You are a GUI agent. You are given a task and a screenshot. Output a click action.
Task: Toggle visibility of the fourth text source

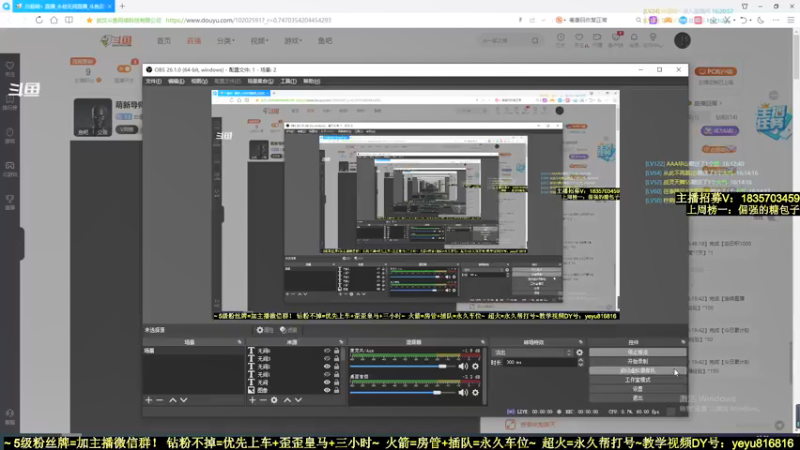click(327, 374)
